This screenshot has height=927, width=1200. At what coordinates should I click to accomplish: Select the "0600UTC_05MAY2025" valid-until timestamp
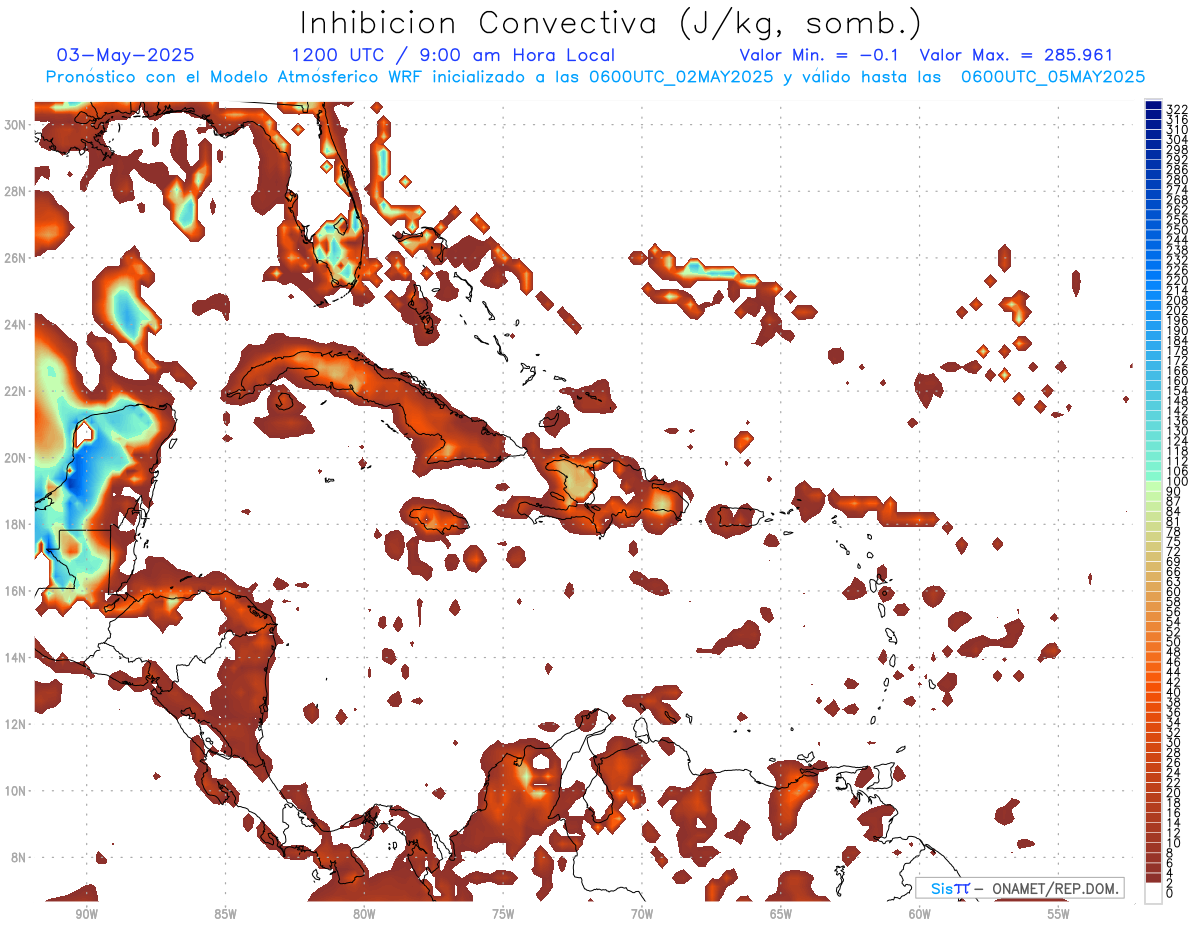(1053, 77)
